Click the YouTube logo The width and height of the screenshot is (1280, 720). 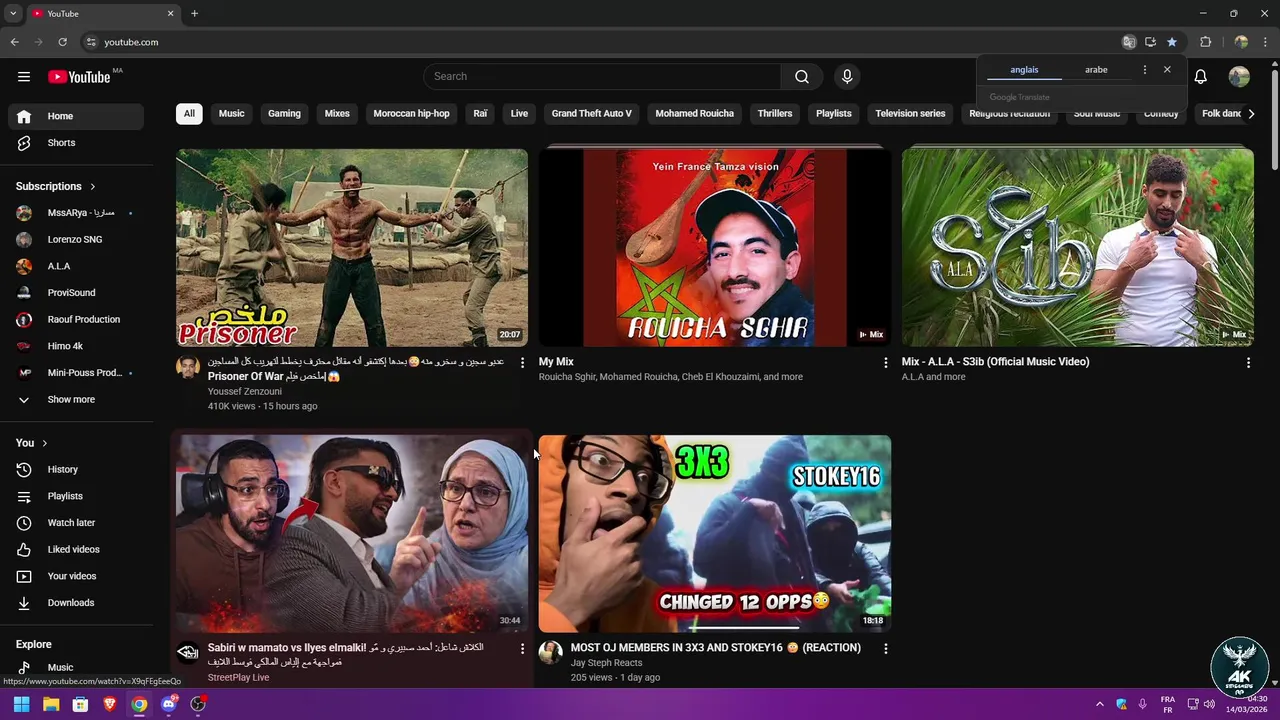[x=80, y=77]
